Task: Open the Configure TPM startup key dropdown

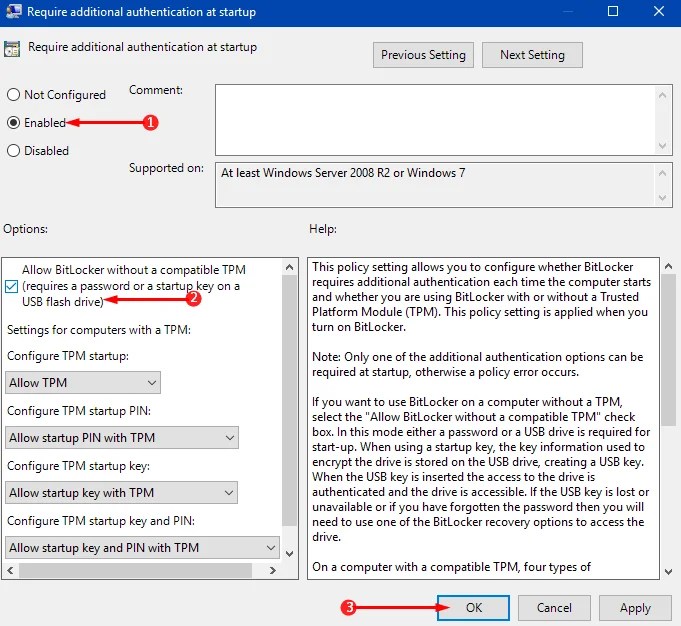Action: tap(121, 493)
